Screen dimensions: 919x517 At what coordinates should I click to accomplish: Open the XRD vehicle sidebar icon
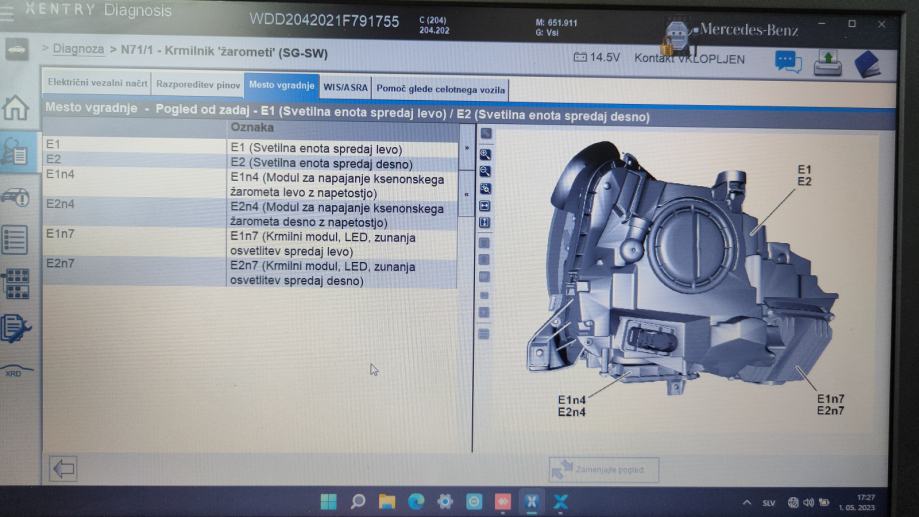point(16,371)
